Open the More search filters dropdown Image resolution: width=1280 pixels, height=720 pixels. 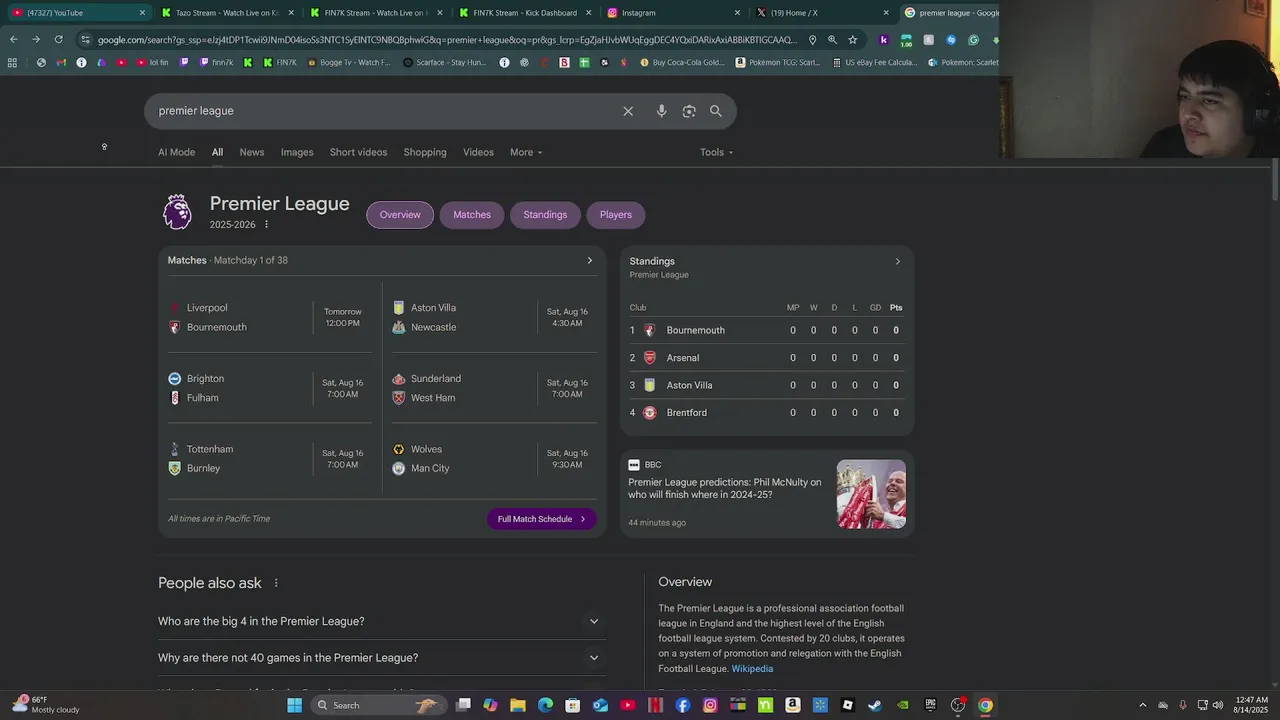point(526,152)
